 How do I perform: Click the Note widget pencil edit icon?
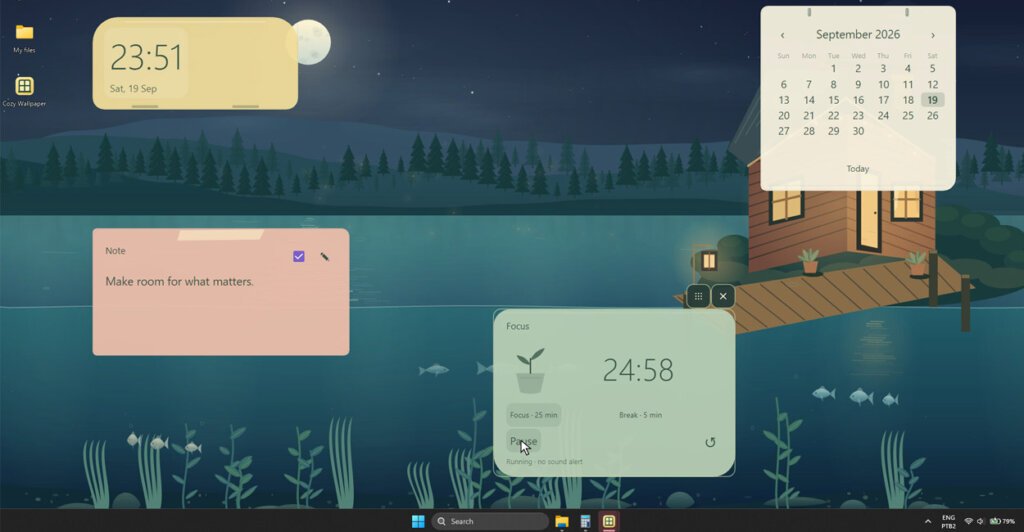tap(325, 257)
